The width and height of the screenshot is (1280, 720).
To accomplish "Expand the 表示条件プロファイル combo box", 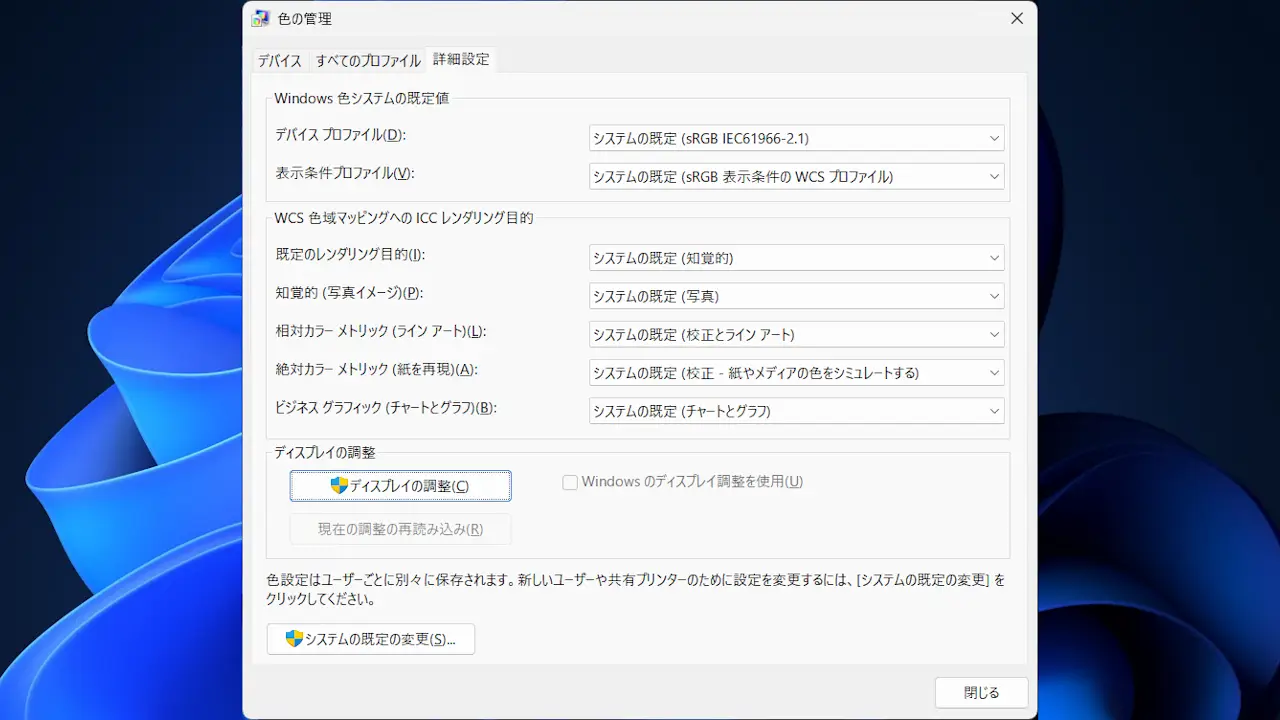I will [796, 177].
